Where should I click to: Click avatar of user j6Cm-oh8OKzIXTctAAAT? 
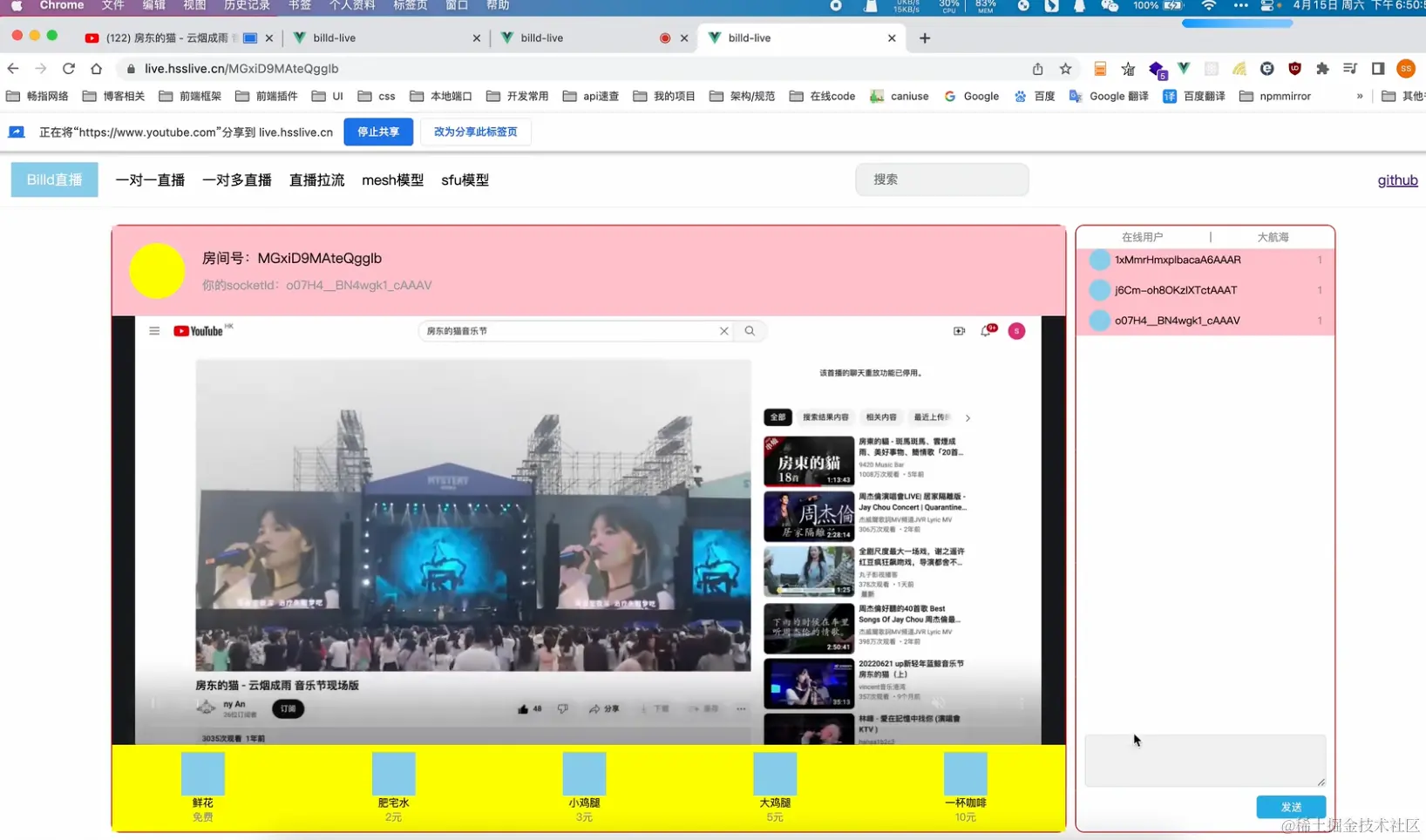(x=1100, y=290)
